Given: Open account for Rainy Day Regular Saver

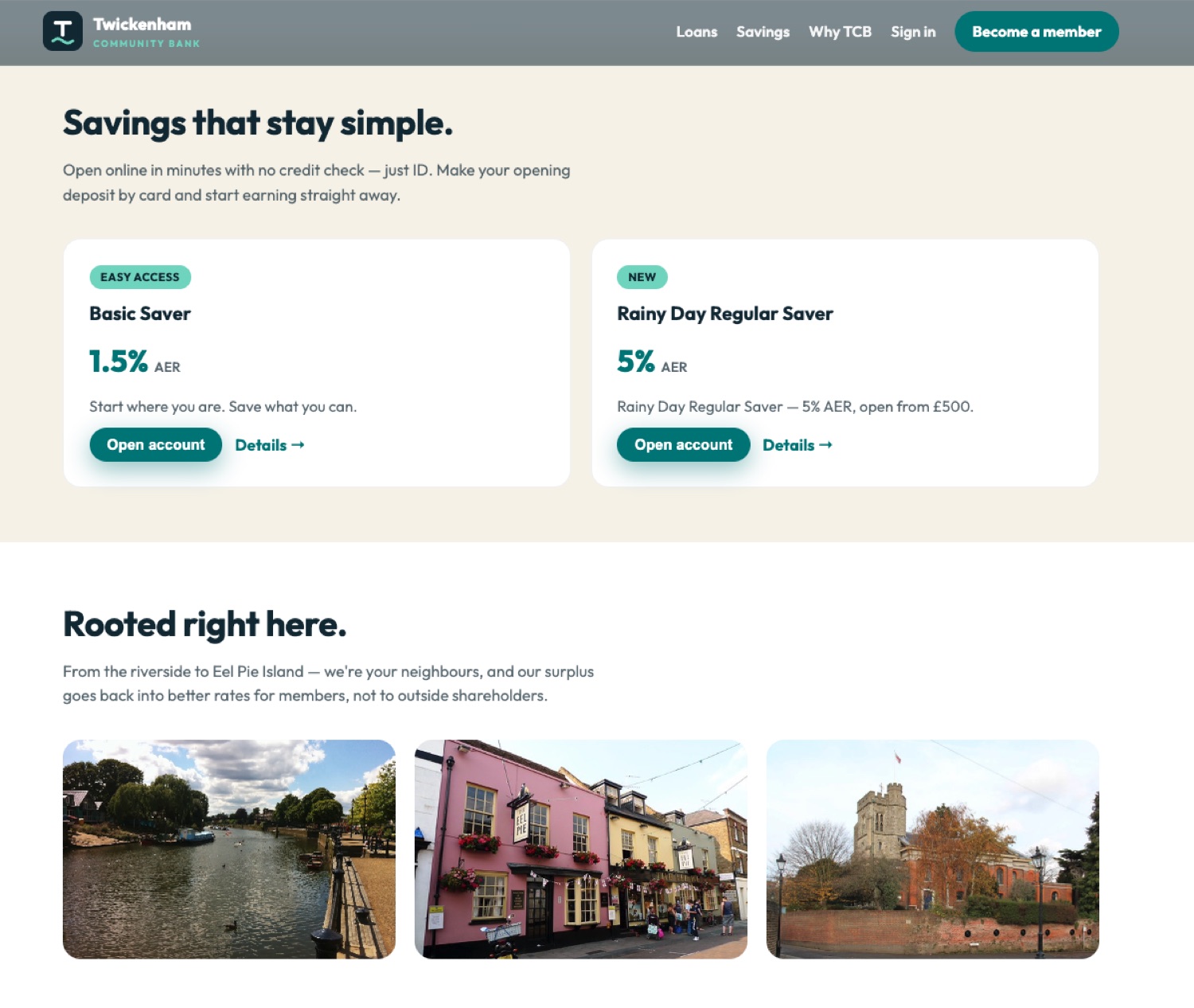Looking at the screenshot, I should coord(684,445).
